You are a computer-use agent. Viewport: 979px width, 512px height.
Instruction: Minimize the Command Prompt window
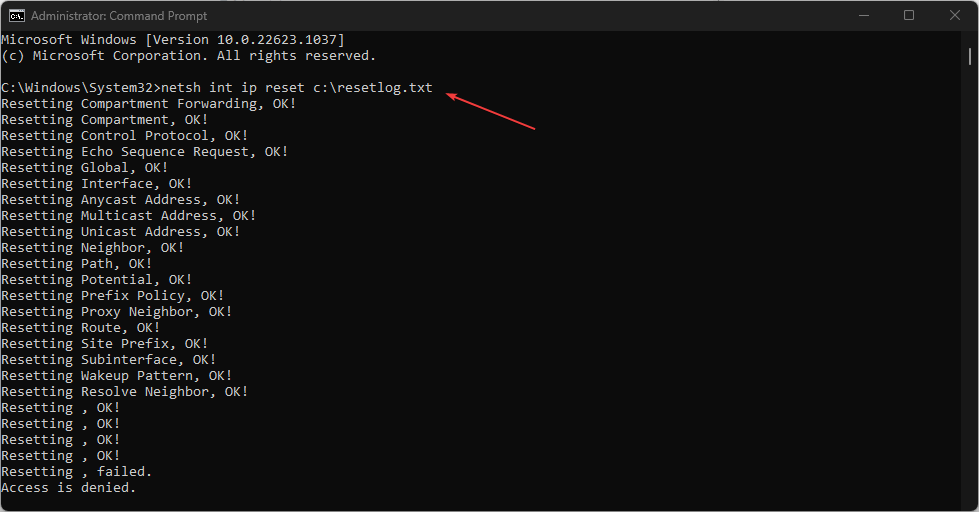click(x=863, y=15)
